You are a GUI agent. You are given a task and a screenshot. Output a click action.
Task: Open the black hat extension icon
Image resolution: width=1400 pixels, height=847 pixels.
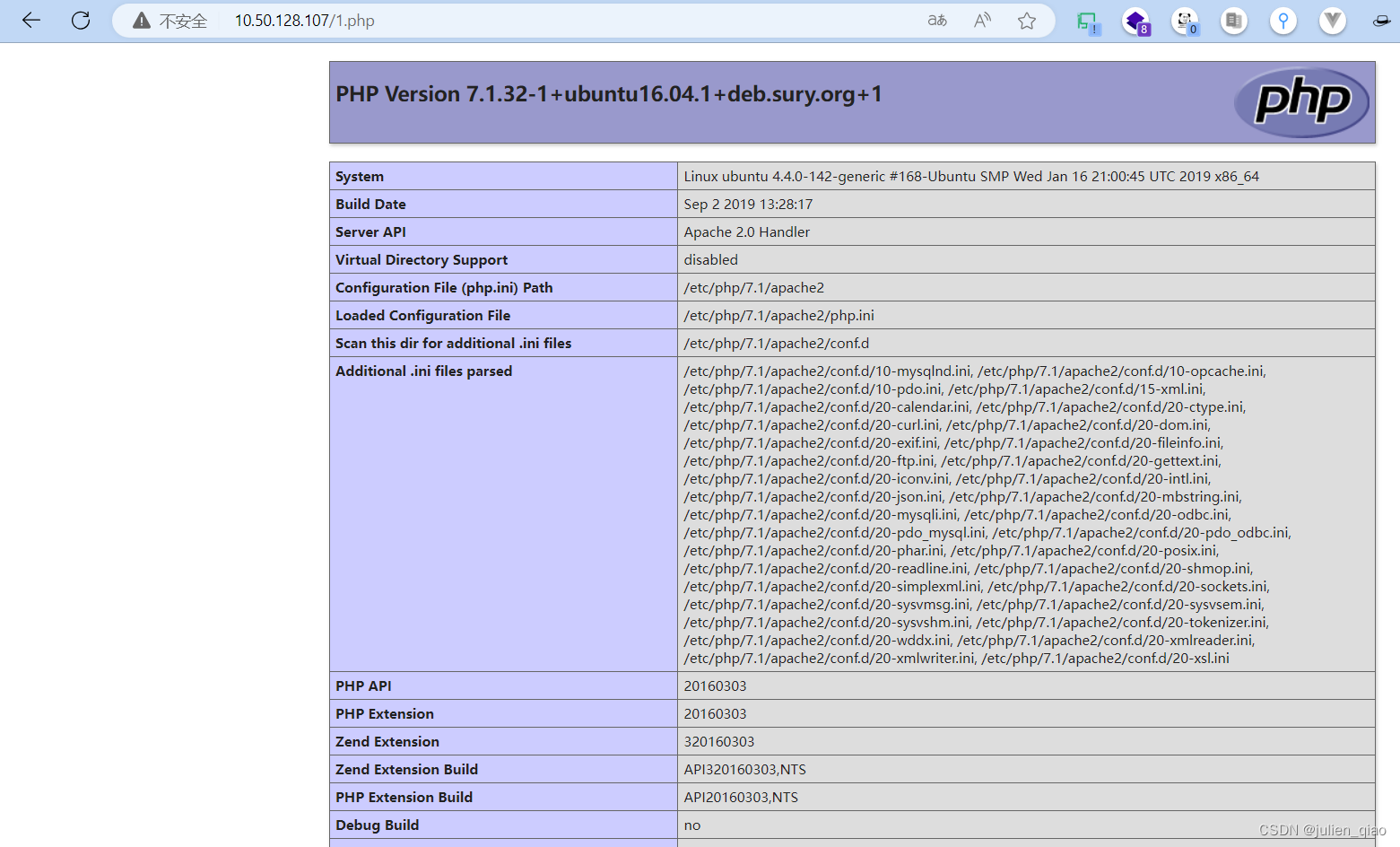1382,21
